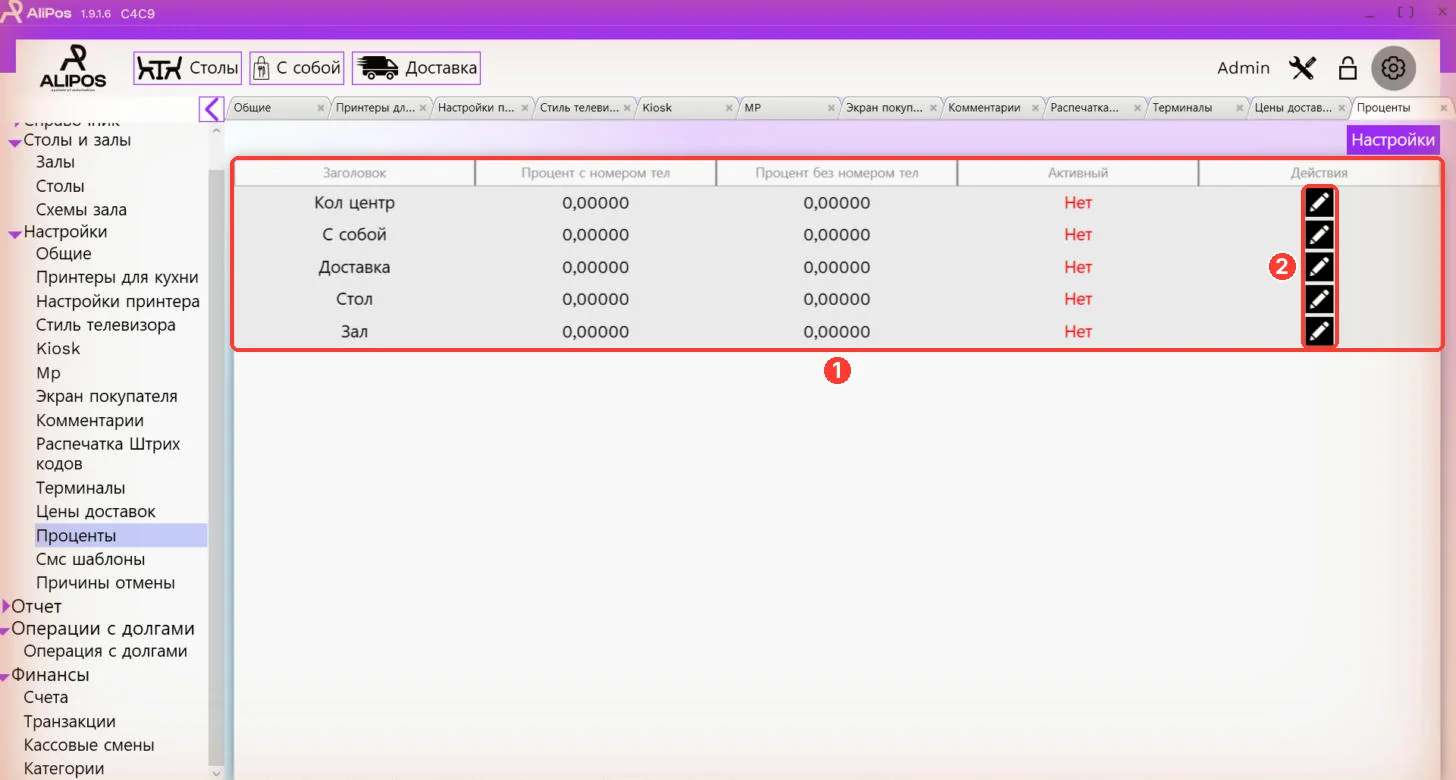Screen dimensions: 1456x780
Task: Open Транзакции in the sidebar
Action: (69, 722)
